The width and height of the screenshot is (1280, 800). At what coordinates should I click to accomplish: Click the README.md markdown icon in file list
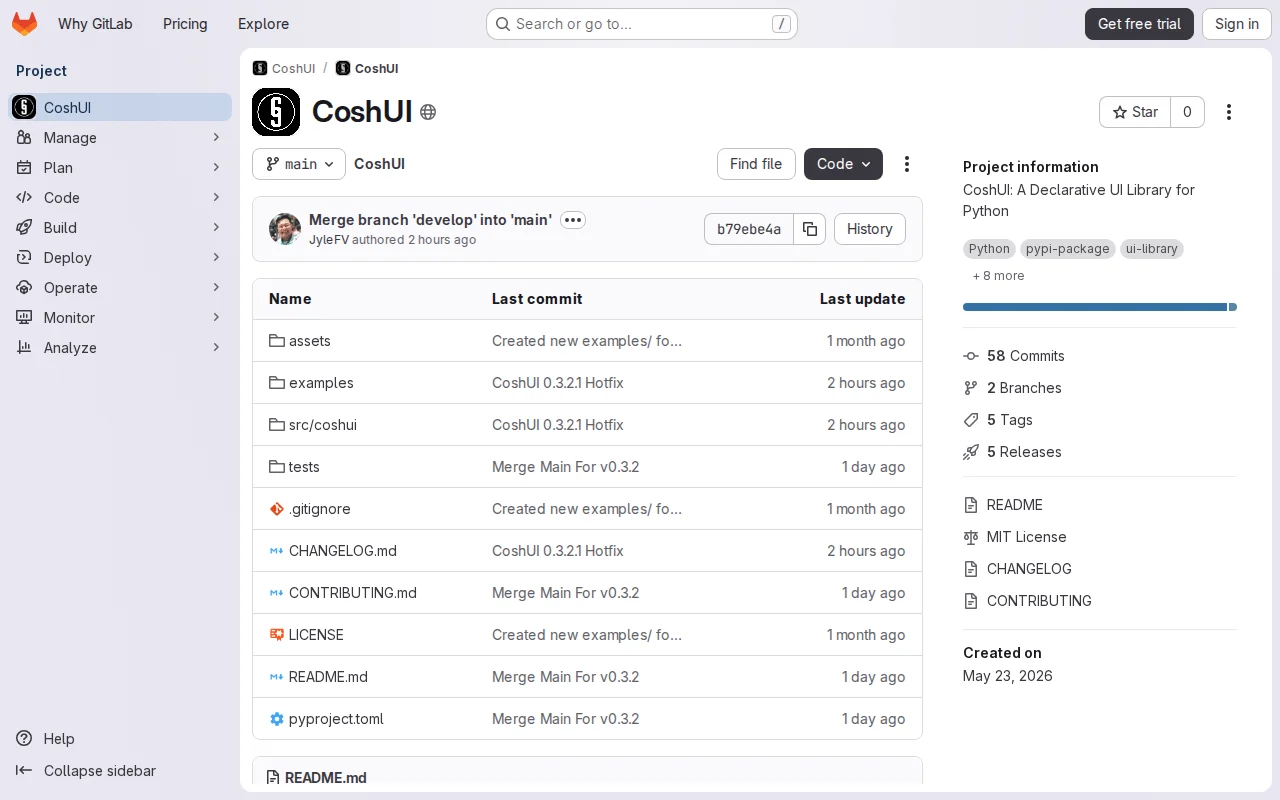[x=277, y=677]
